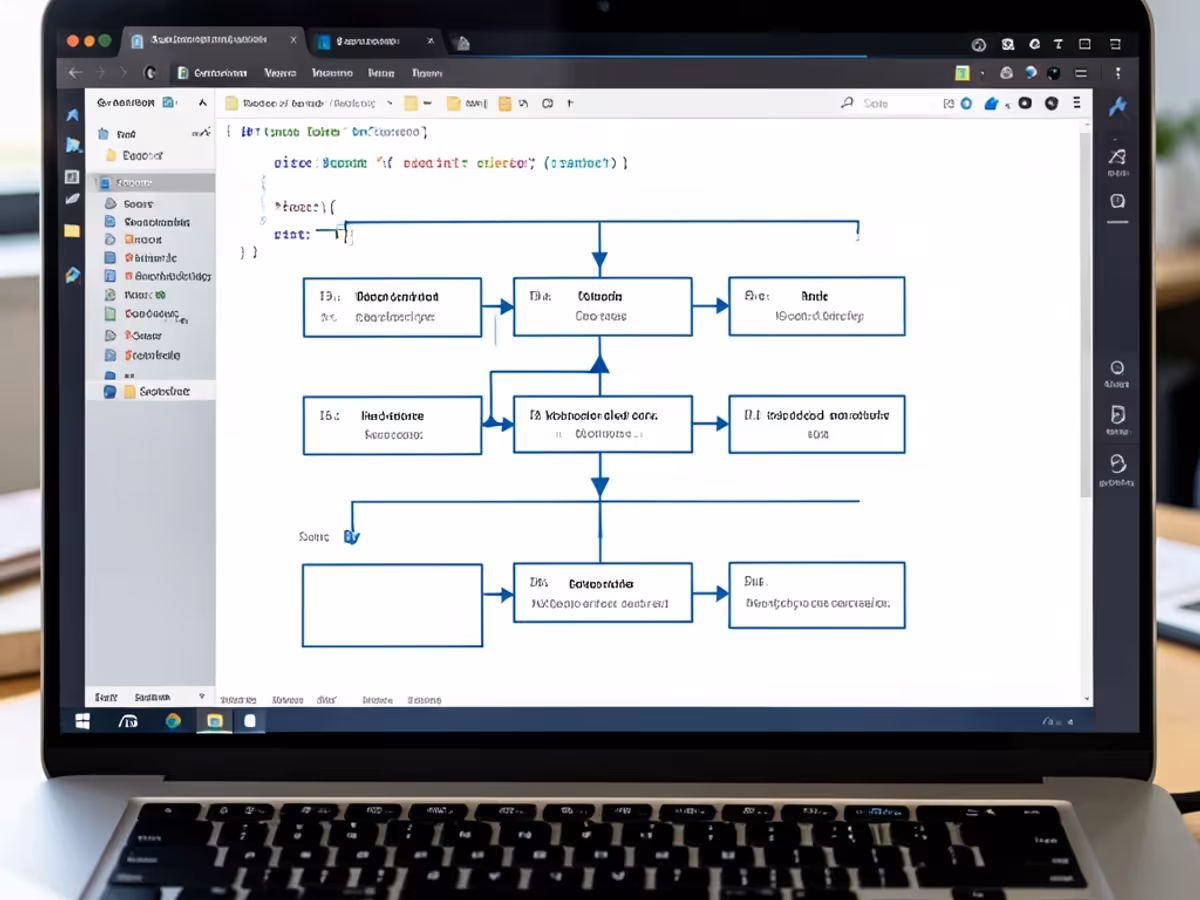Click the dark rounded-square icon in white toolbar
The height and width of the screenshot is (900, 1200).
pos(1023,103)
